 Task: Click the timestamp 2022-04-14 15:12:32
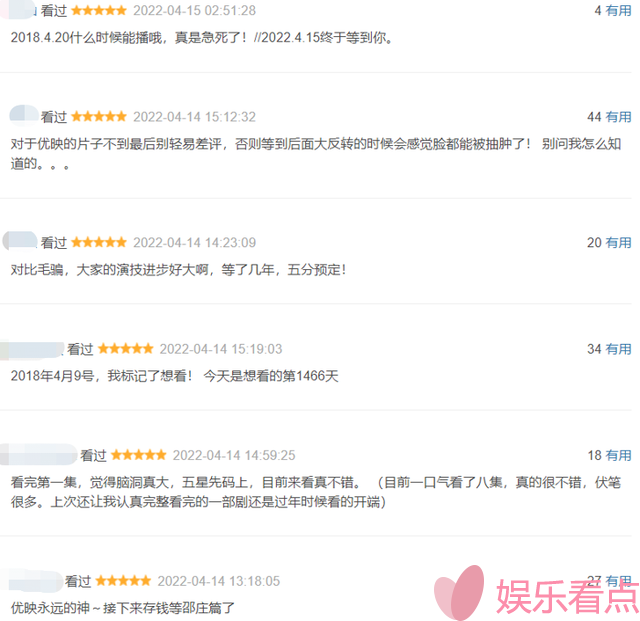point(195,117)
